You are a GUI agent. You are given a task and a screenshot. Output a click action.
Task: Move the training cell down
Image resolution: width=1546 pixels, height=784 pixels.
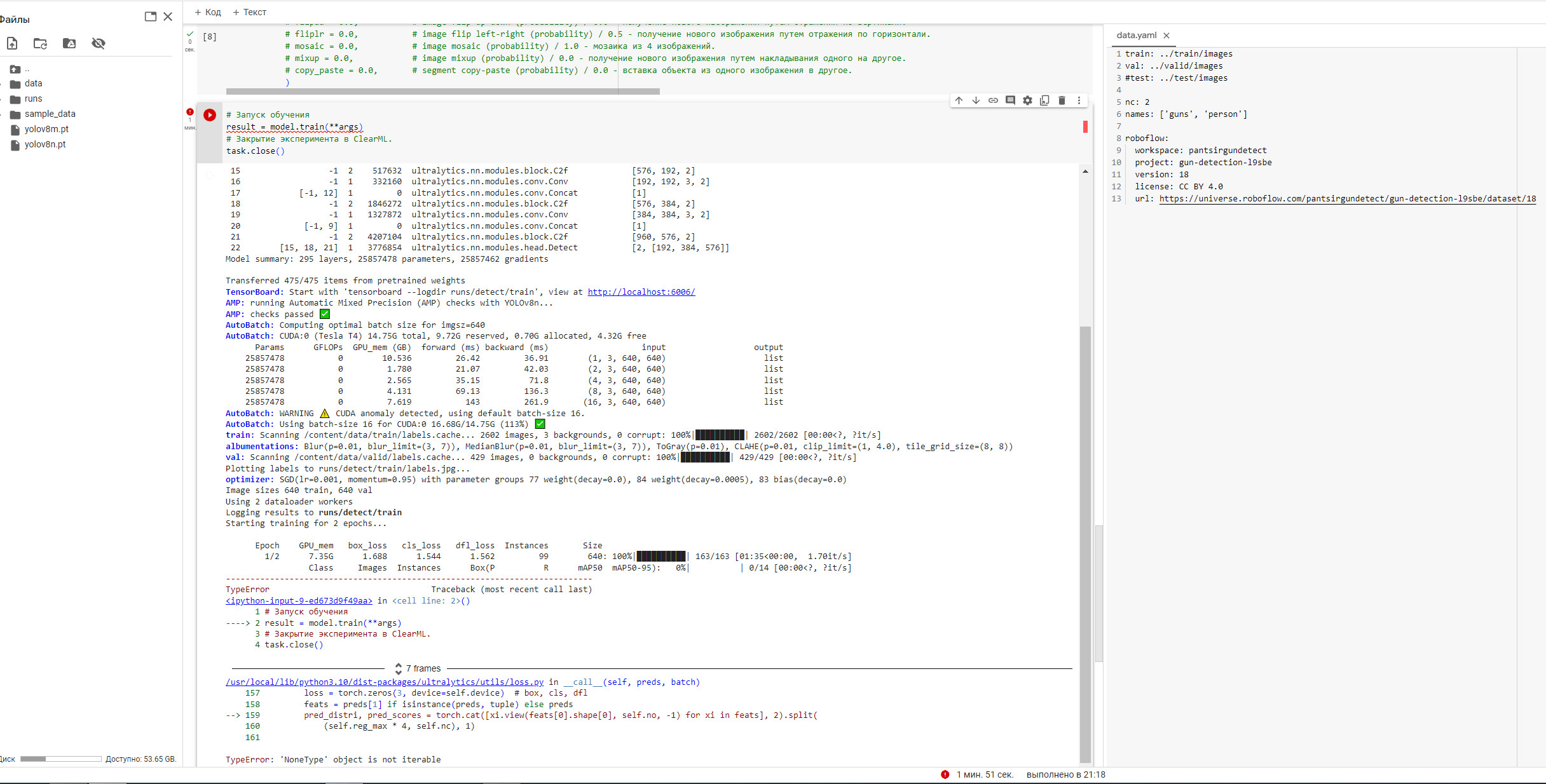pos(976,100)
